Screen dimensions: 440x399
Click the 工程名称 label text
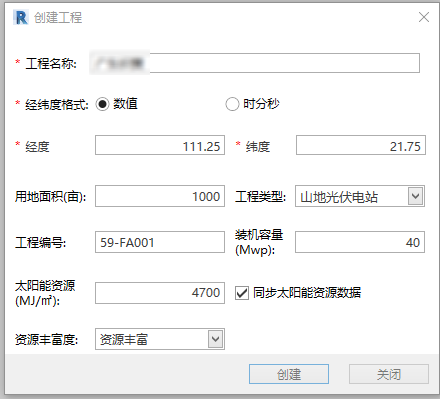click(x=51, y=63)
